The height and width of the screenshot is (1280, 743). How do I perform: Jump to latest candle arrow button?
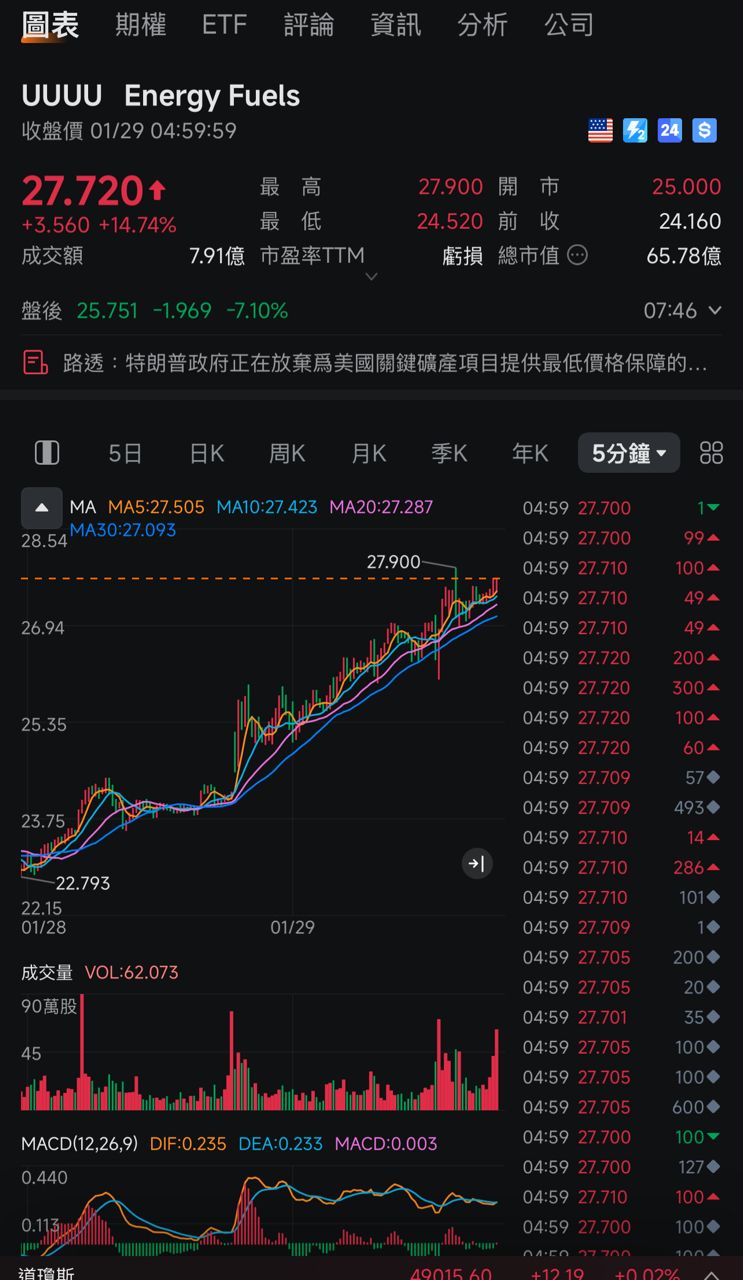point(477,864)
